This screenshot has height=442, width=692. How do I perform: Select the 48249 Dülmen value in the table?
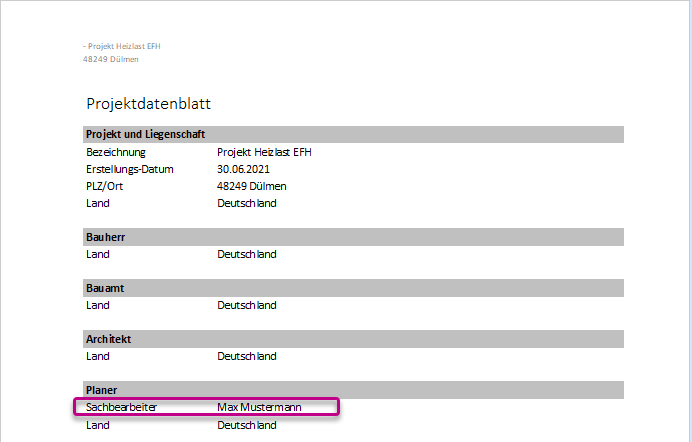tap(252, 186)
